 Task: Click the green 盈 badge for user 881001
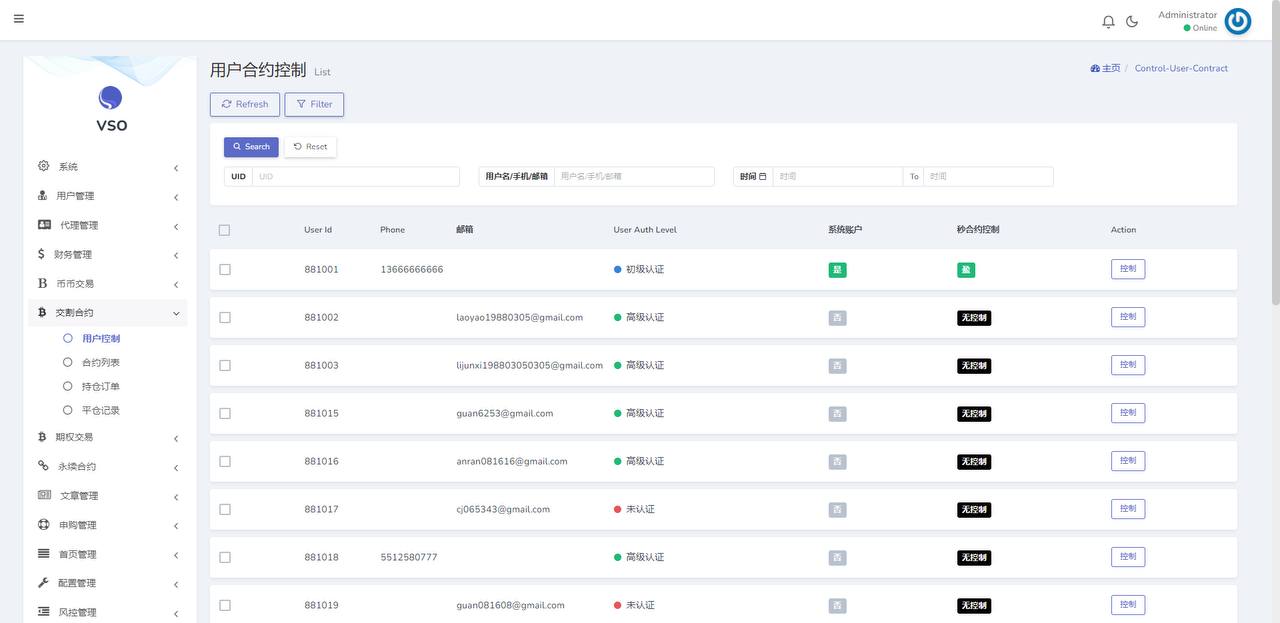point(965,270)
